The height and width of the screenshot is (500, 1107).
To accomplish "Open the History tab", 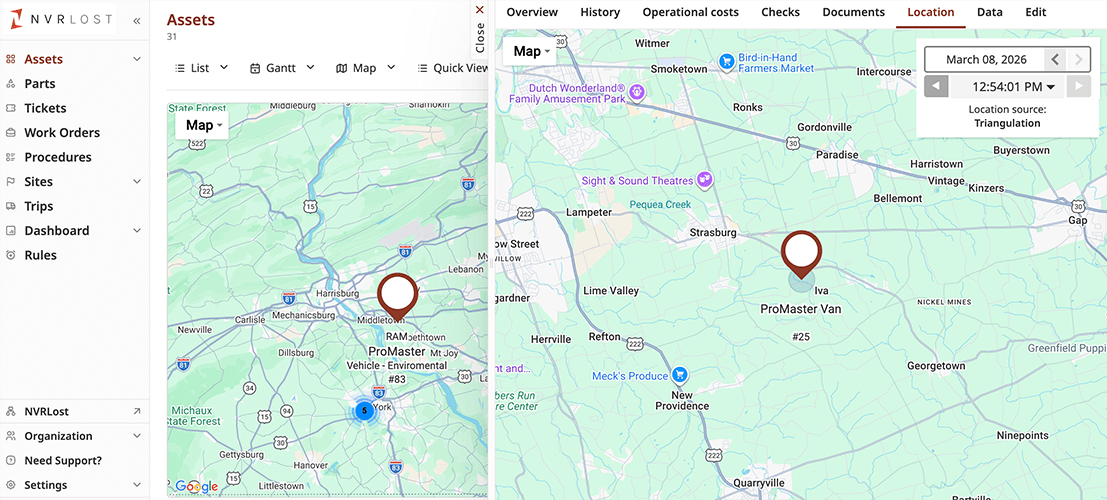I will [x=600, y=12].
